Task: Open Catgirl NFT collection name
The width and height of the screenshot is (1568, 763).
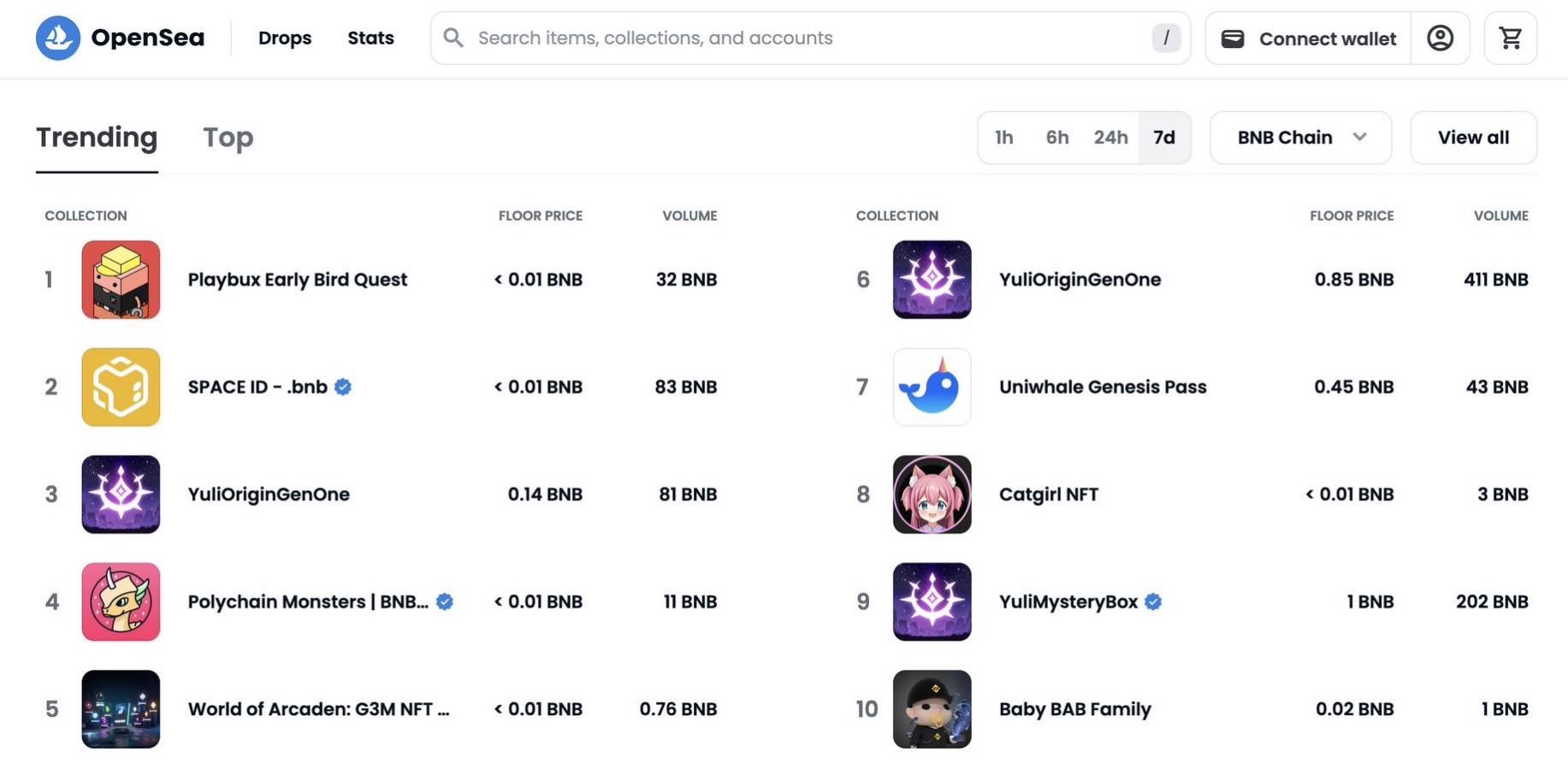Action: click(1049, 494)
